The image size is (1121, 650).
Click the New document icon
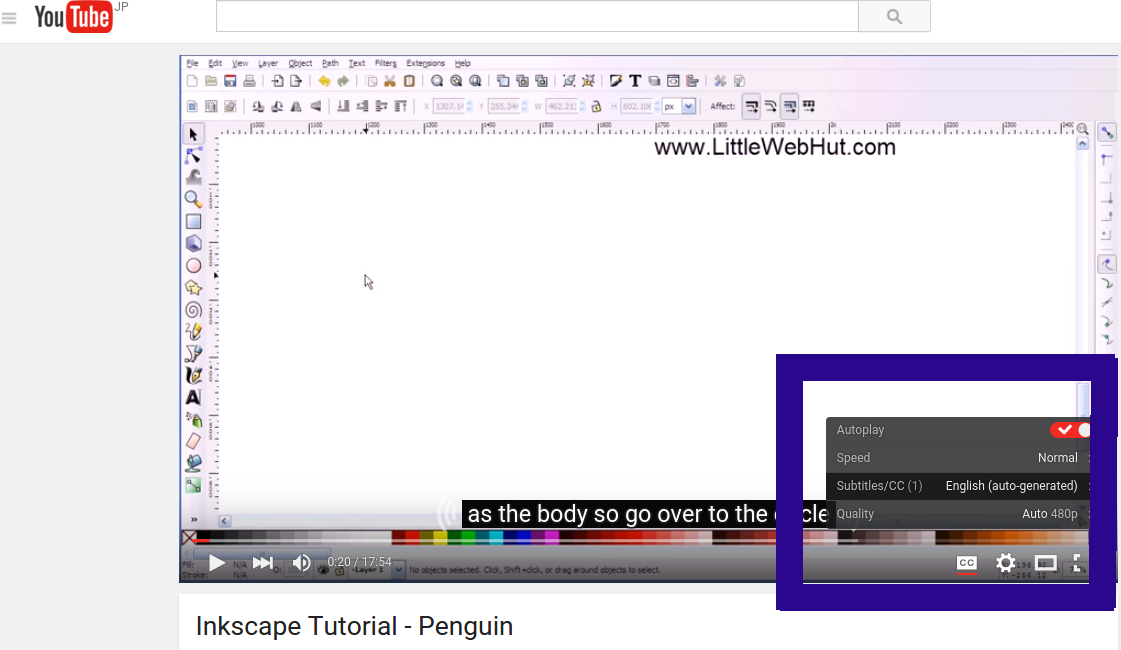192,82
